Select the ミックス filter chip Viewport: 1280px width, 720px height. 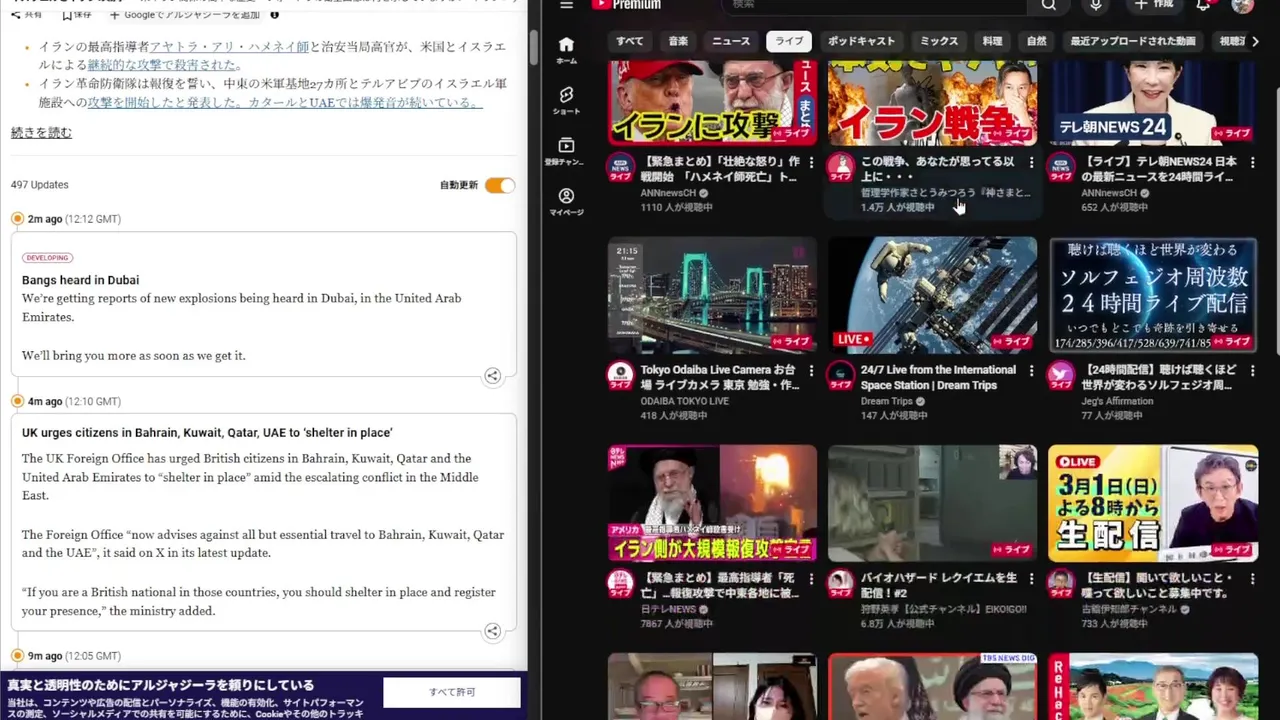939,41
